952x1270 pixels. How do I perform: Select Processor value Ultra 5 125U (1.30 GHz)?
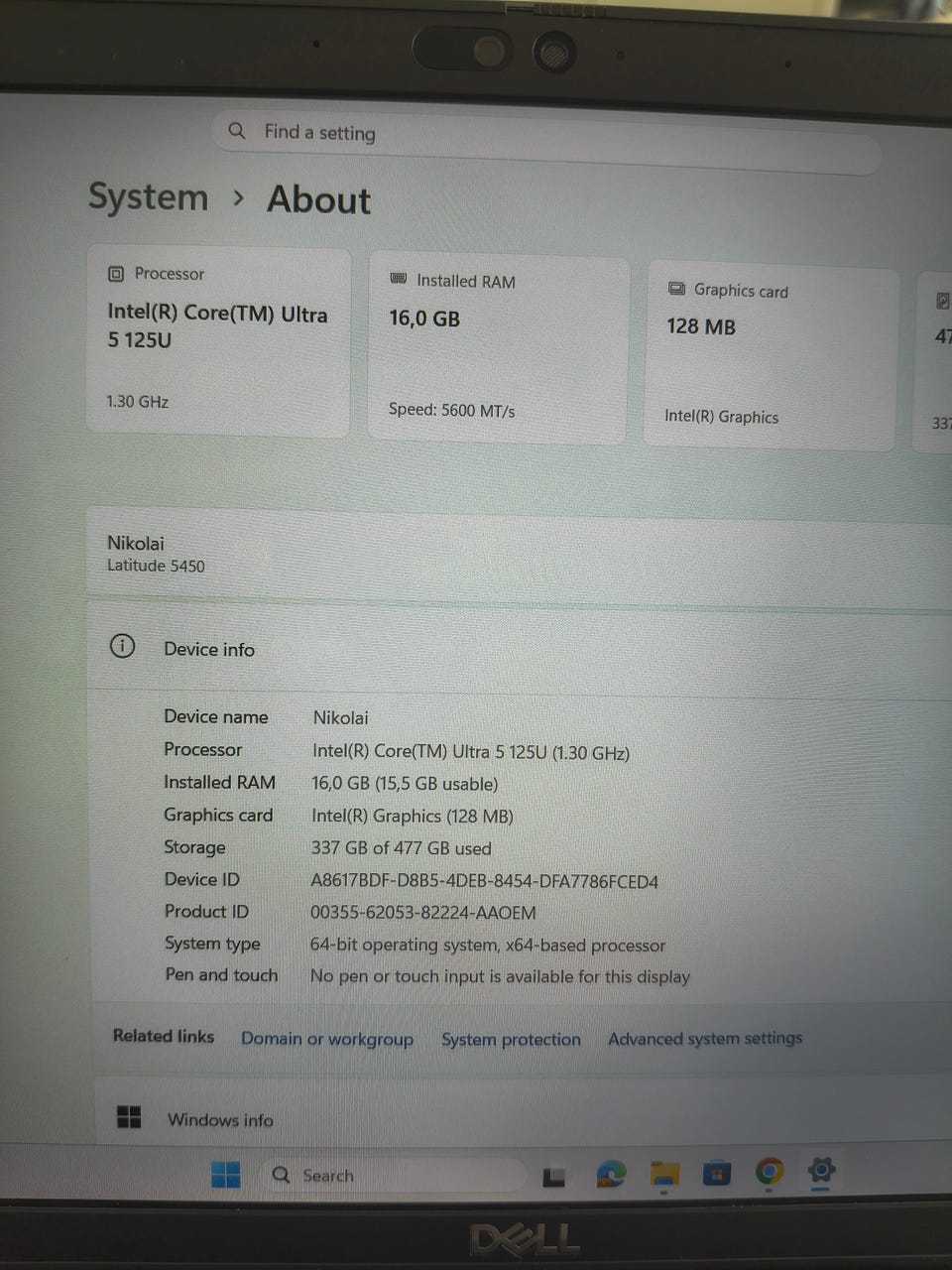pos(471,752)
